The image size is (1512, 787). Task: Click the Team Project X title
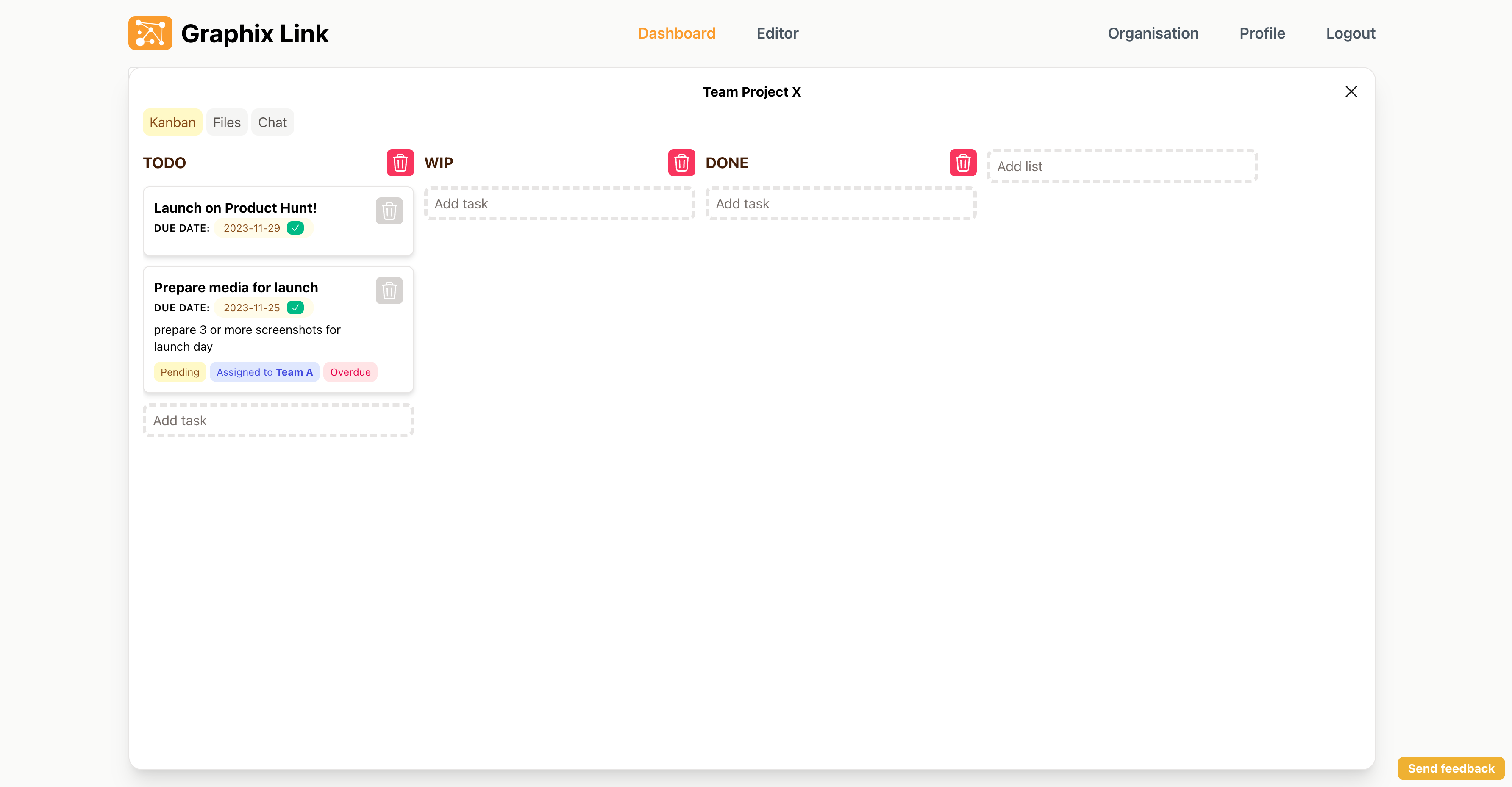(752, 91)
